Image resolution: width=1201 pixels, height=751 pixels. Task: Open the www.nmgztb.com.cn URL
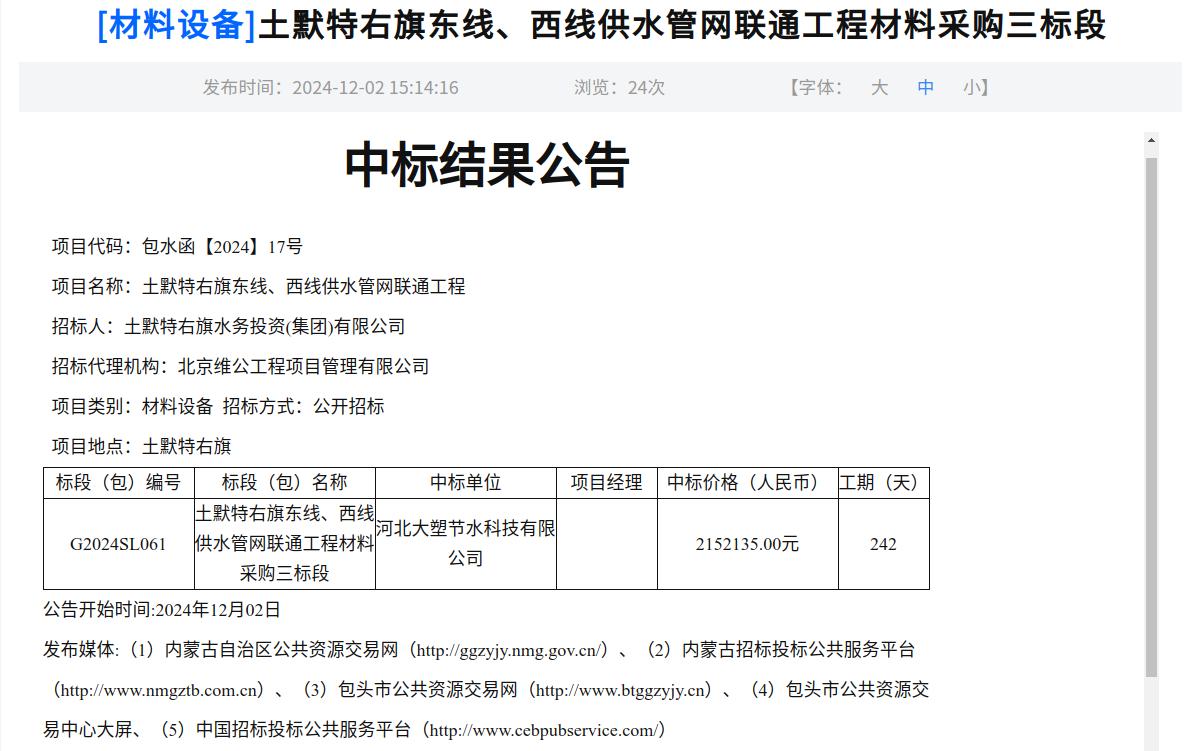click(x=160, y=690)
